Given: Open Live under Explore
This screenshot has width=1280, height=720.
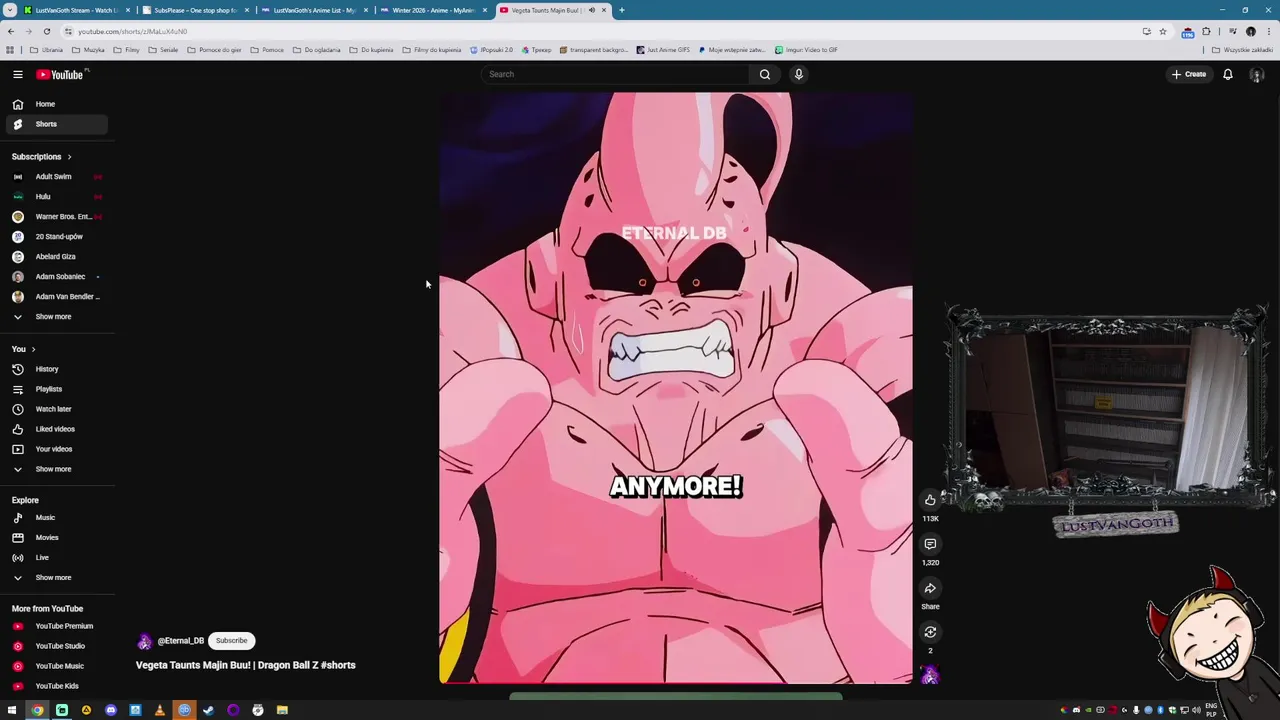Looking at the screenshot, I should point(56,558).
